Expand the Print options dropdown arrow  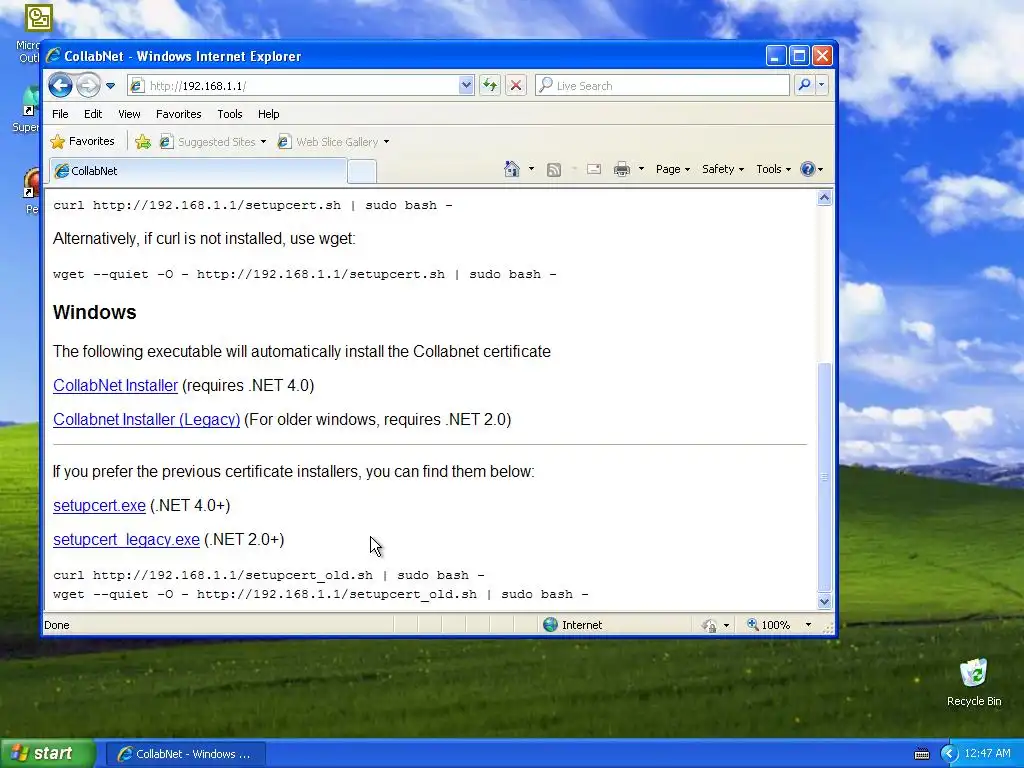(x=641, y=169)
